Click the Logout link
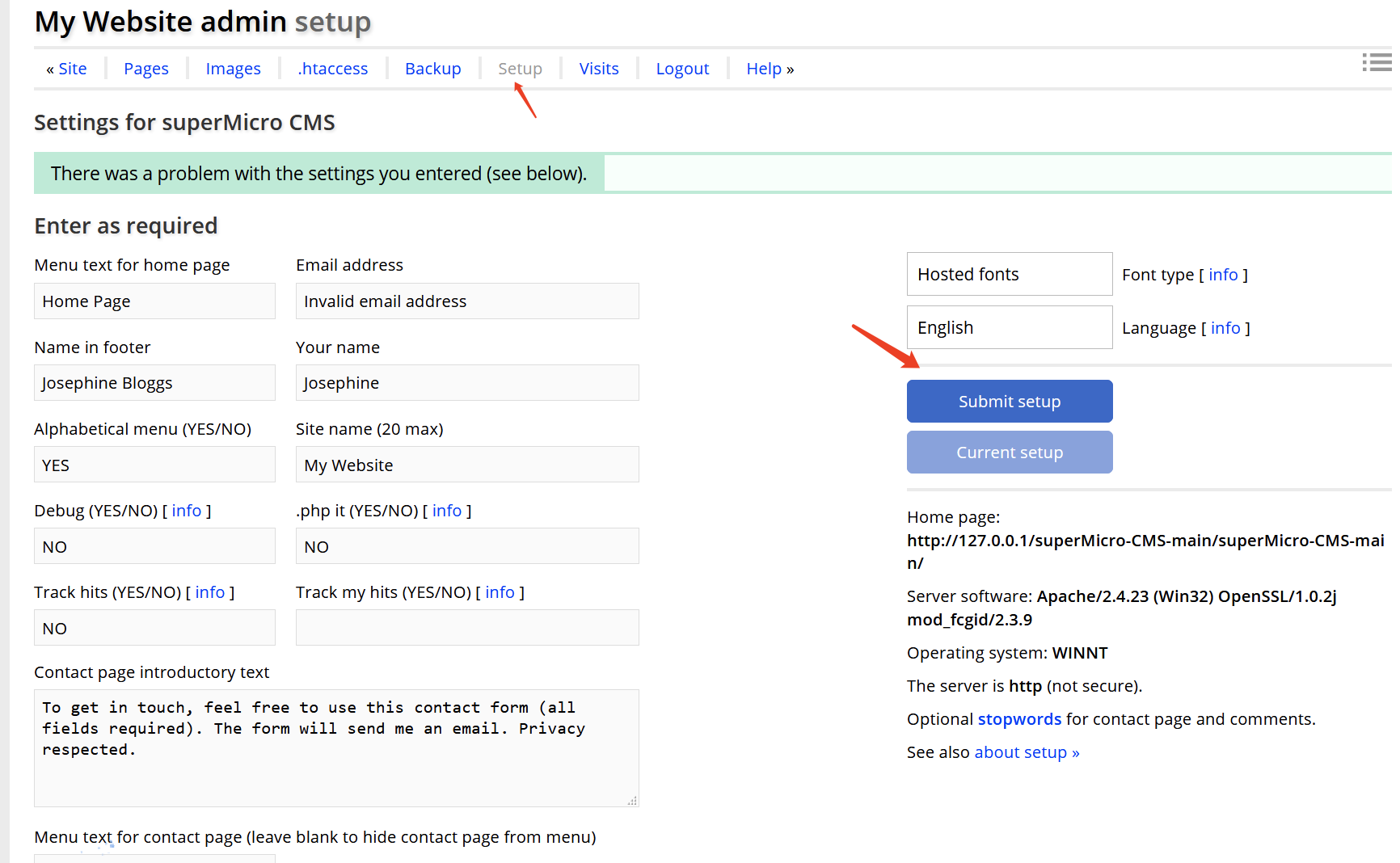1400x863 pixels. pyautogui.click(x=682, y=69)
